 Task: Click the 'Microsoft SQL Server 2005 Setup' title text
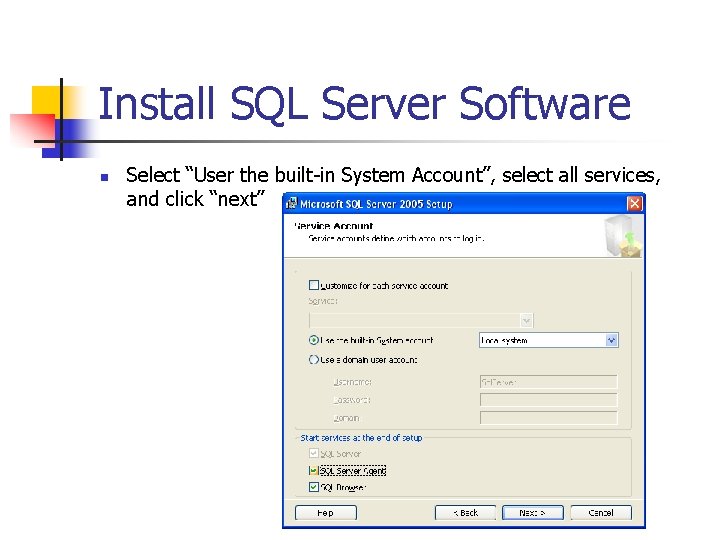(376, 204)
